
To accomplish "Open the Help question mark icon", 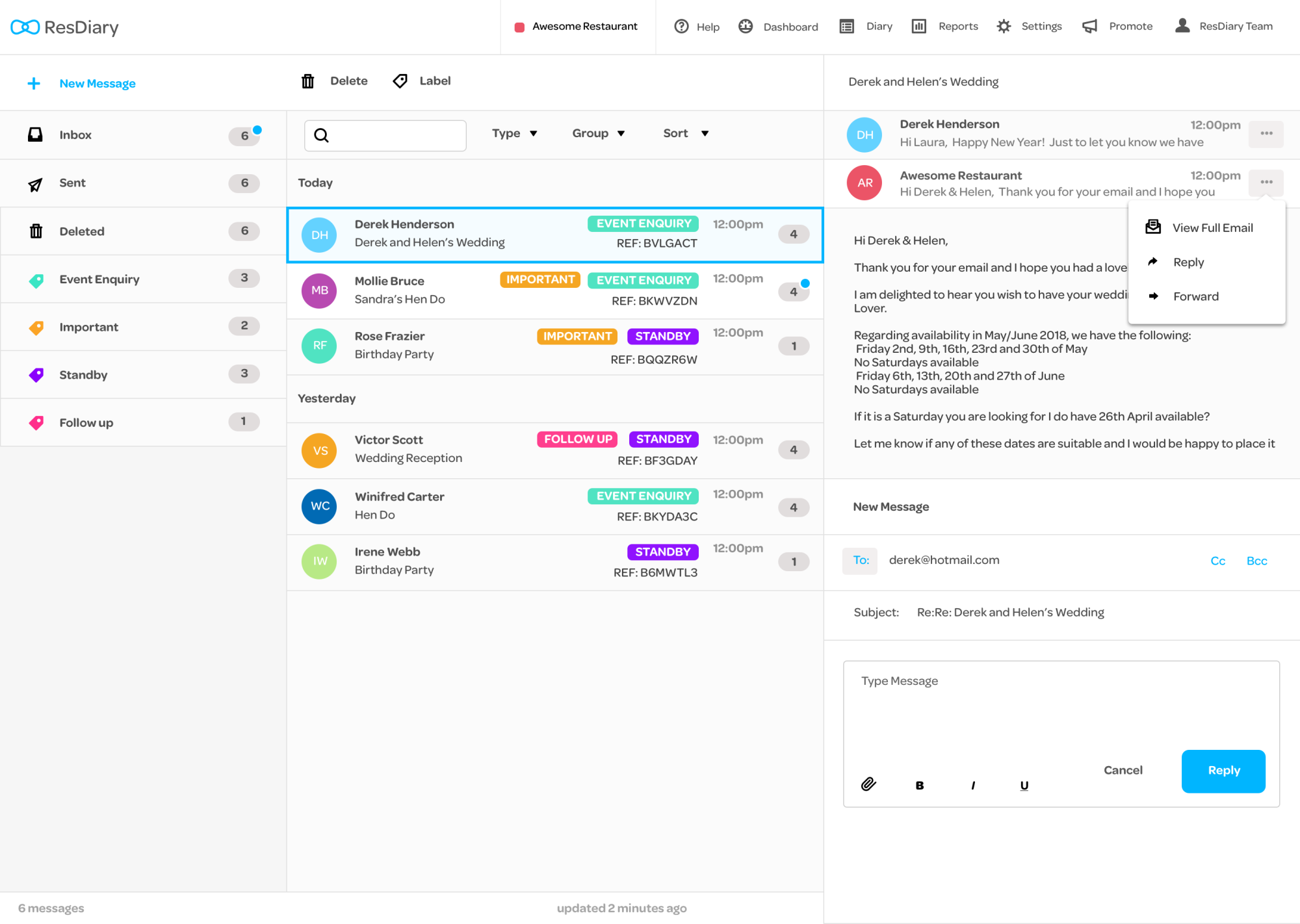I will [681, 27].
